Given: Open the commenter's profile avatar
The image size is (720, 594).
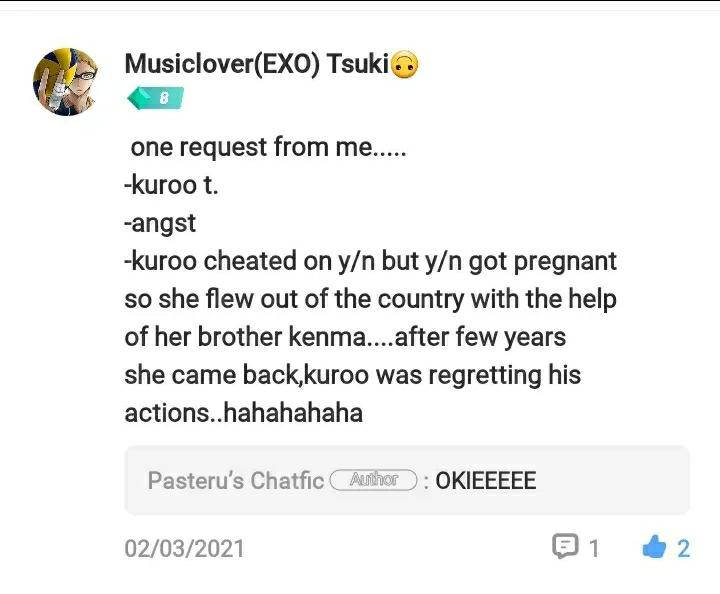Looking at the screenshot, I should pos(66,81).
